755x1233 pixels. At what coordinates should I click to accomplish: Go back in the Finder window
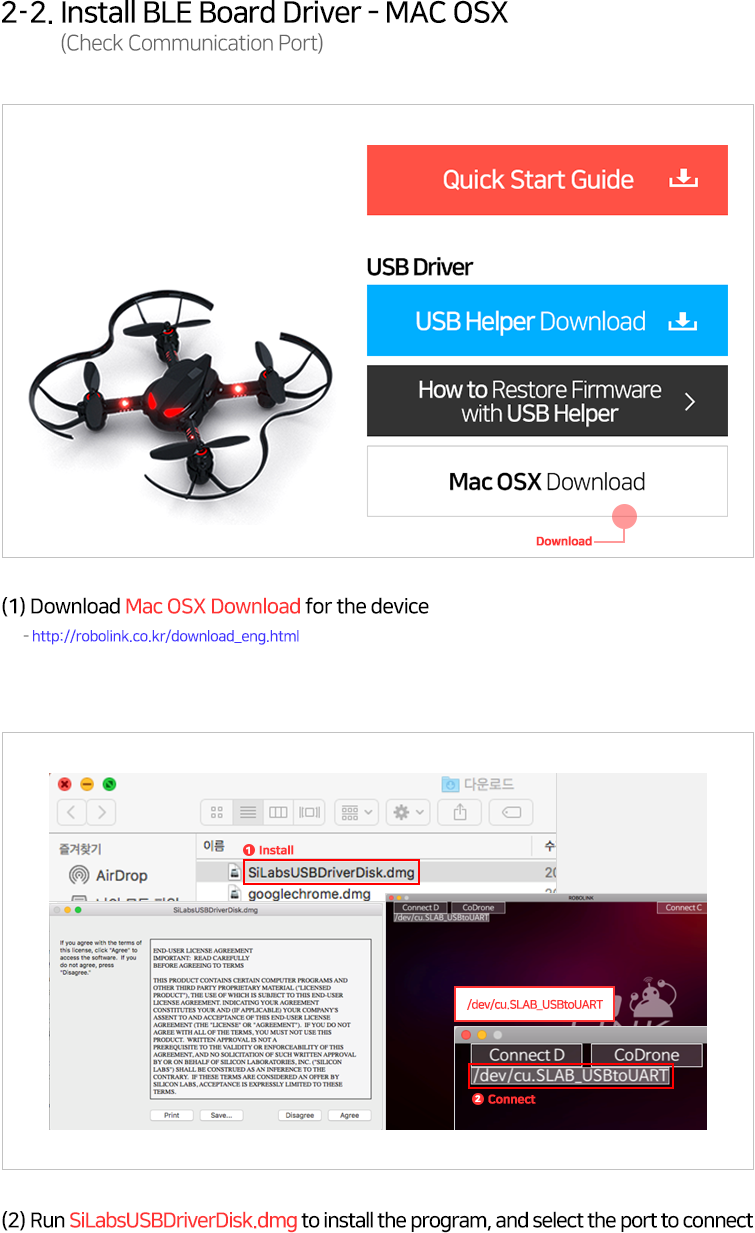pos(72,812)
